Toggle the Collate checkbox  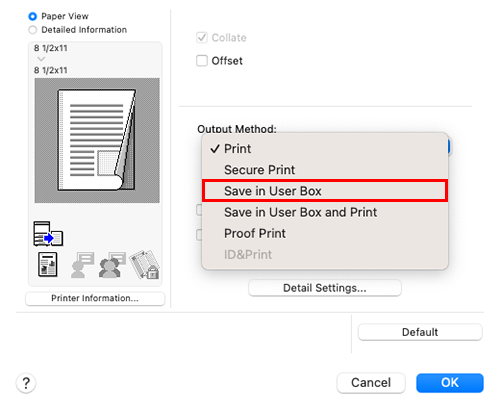pos(202,38)
